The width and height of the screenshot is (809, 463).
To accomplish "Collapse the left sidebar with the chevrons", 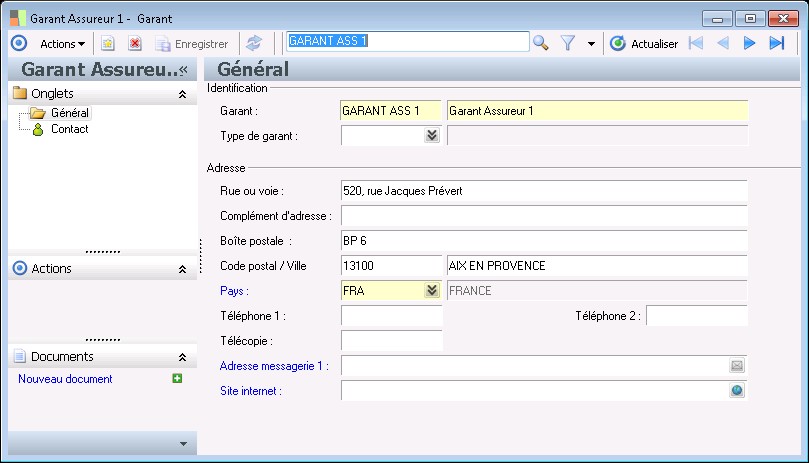I will (x=184, y=70).
